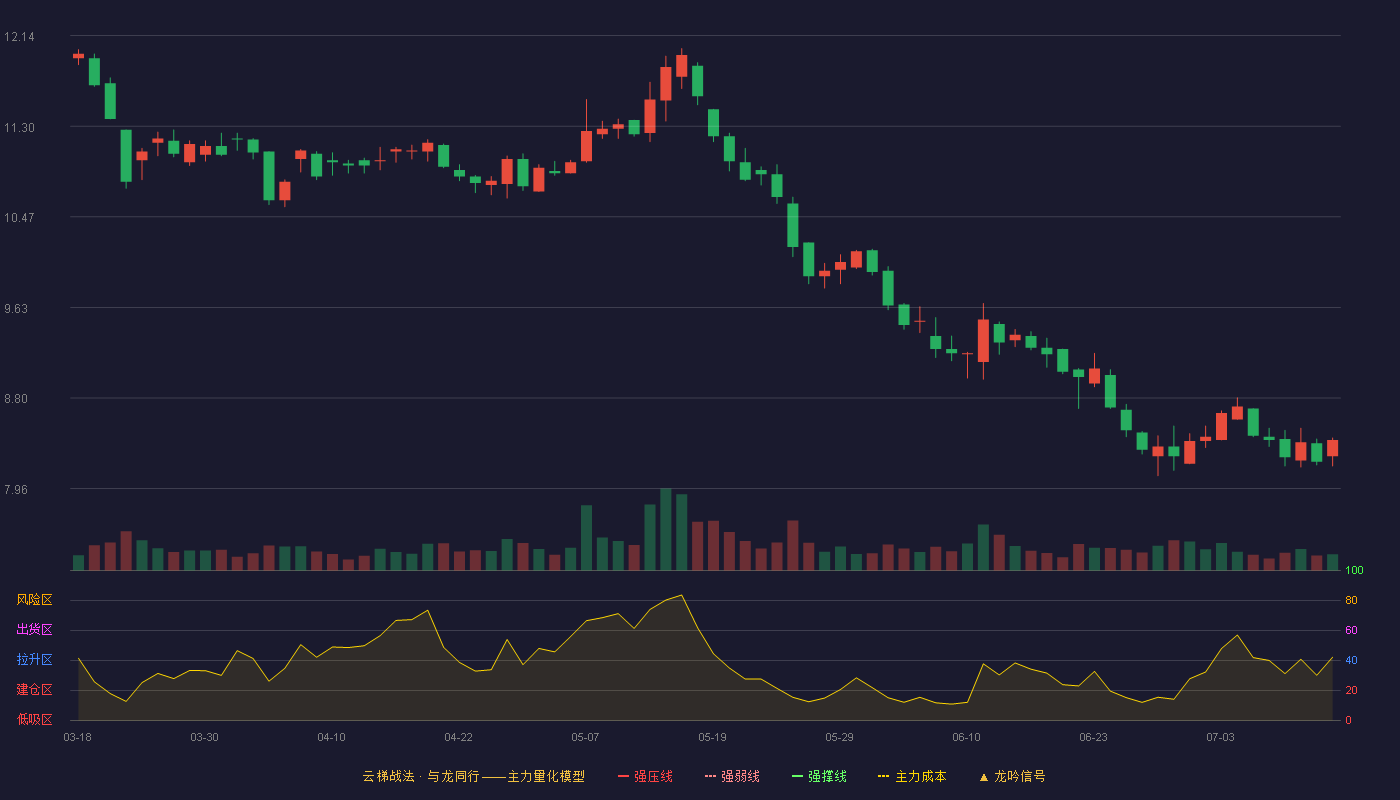The width and height of the screenshot is (1400, 800).
Task: Click the 11.30 price axis label
Action: point(19,128)
